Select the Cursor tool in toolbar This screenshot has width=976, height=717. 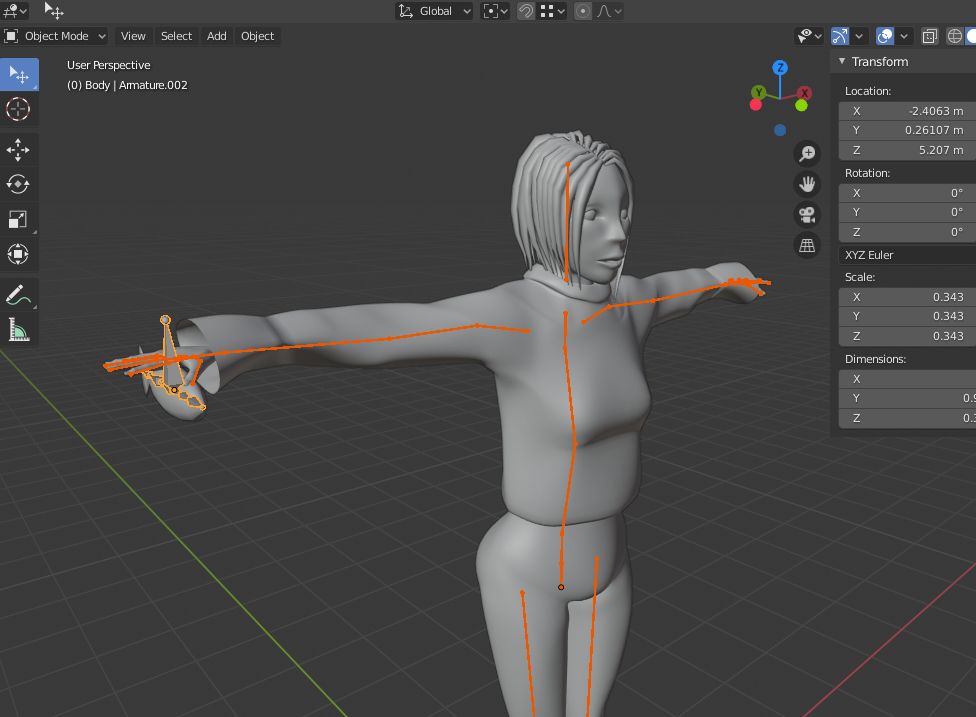(x=18, y=109)
